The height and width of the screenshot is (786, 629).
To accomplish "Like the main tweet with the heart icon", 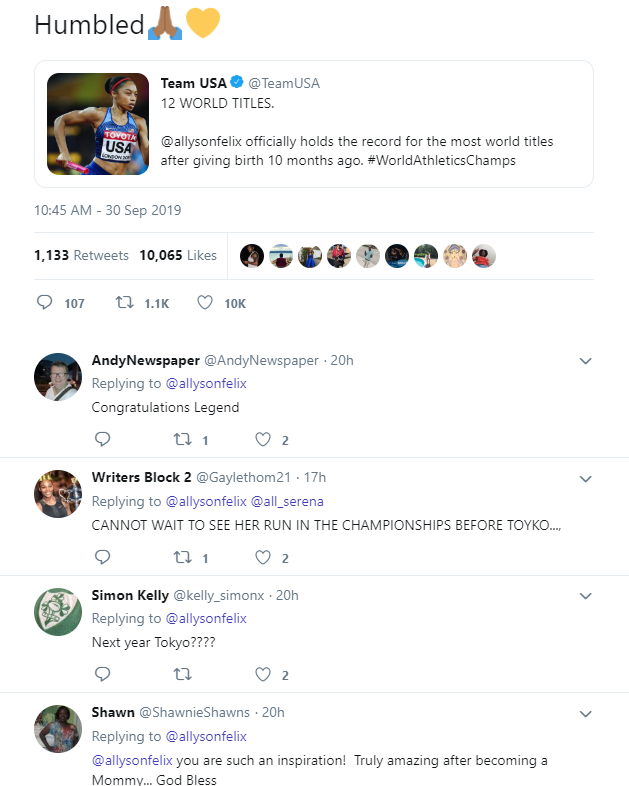I will click(x=205, y=303).
